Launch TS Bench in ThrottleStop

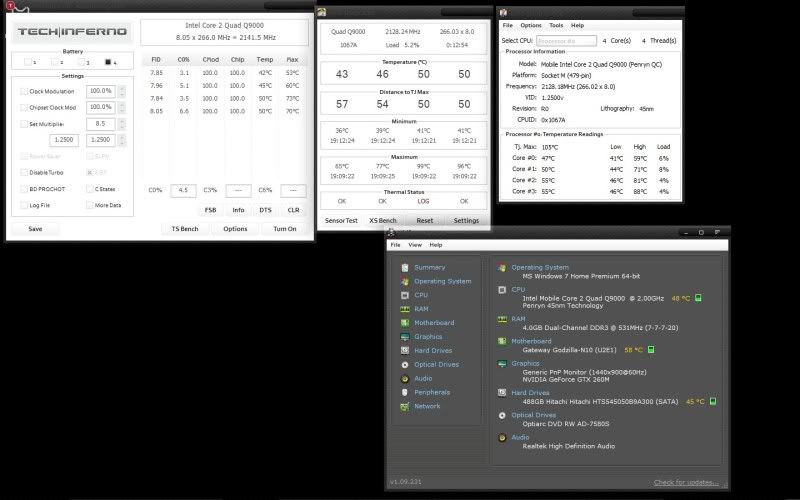point(185,229)
